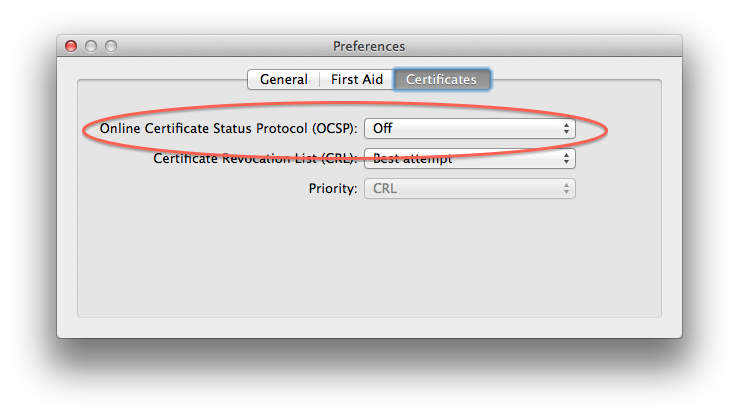The image size is (739, 417).
Task: Select the Certificates tab
Action: (x=442, y=79)
